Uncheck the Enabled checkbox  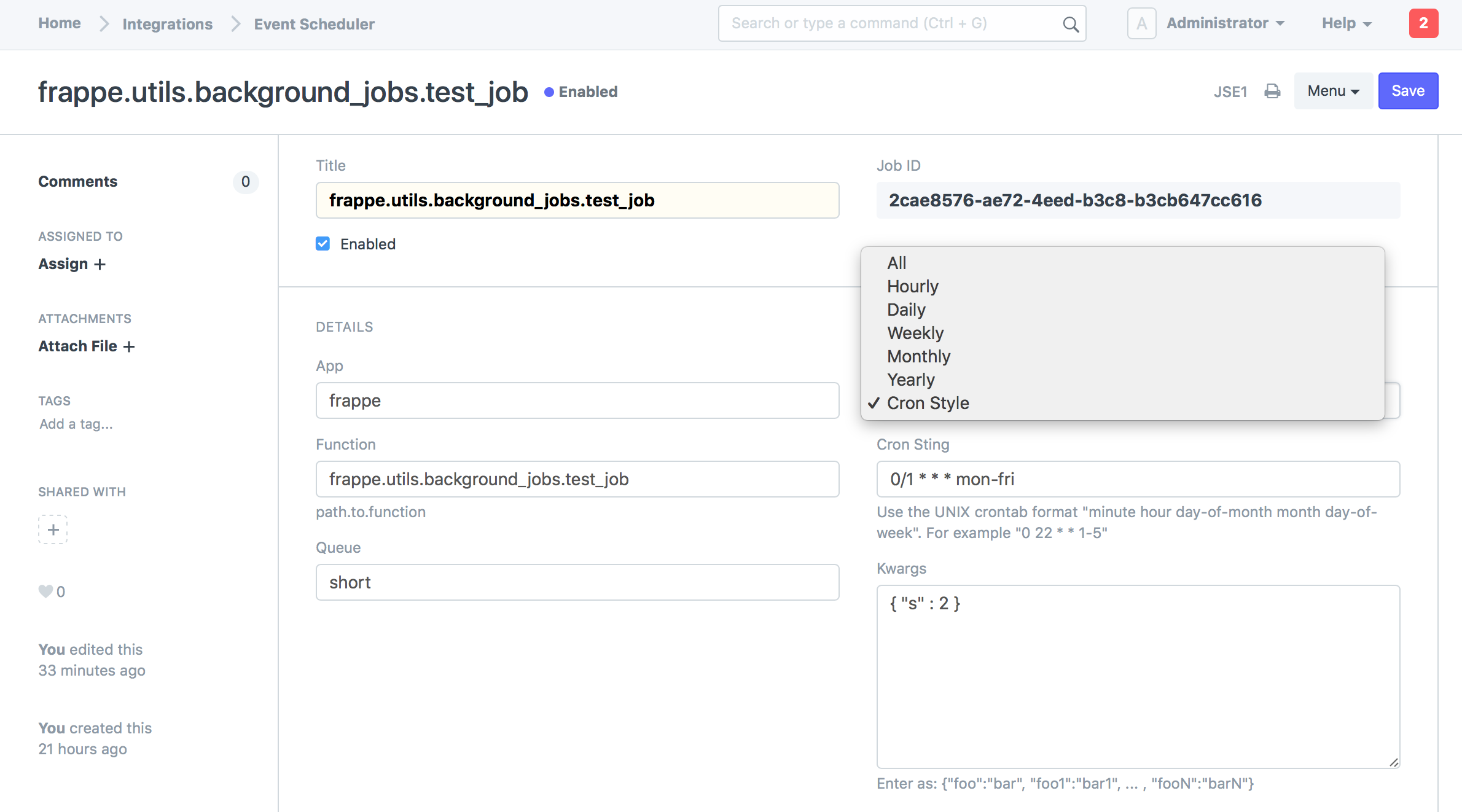coord(323,243)
